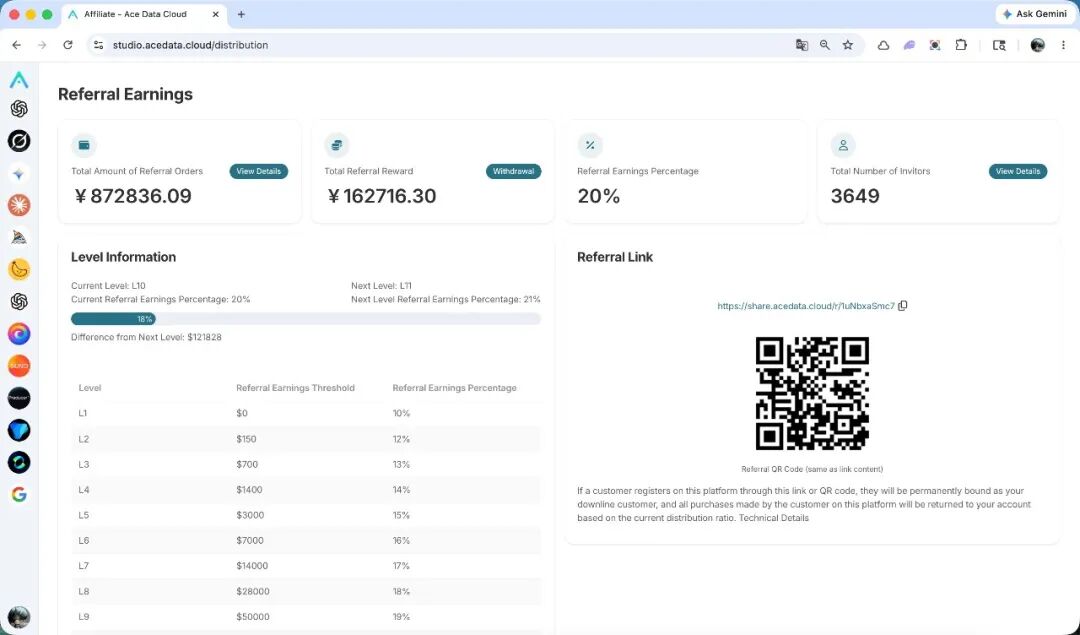
Task: Click the user avatar at sidebar bottom
Action: (19, 617)
